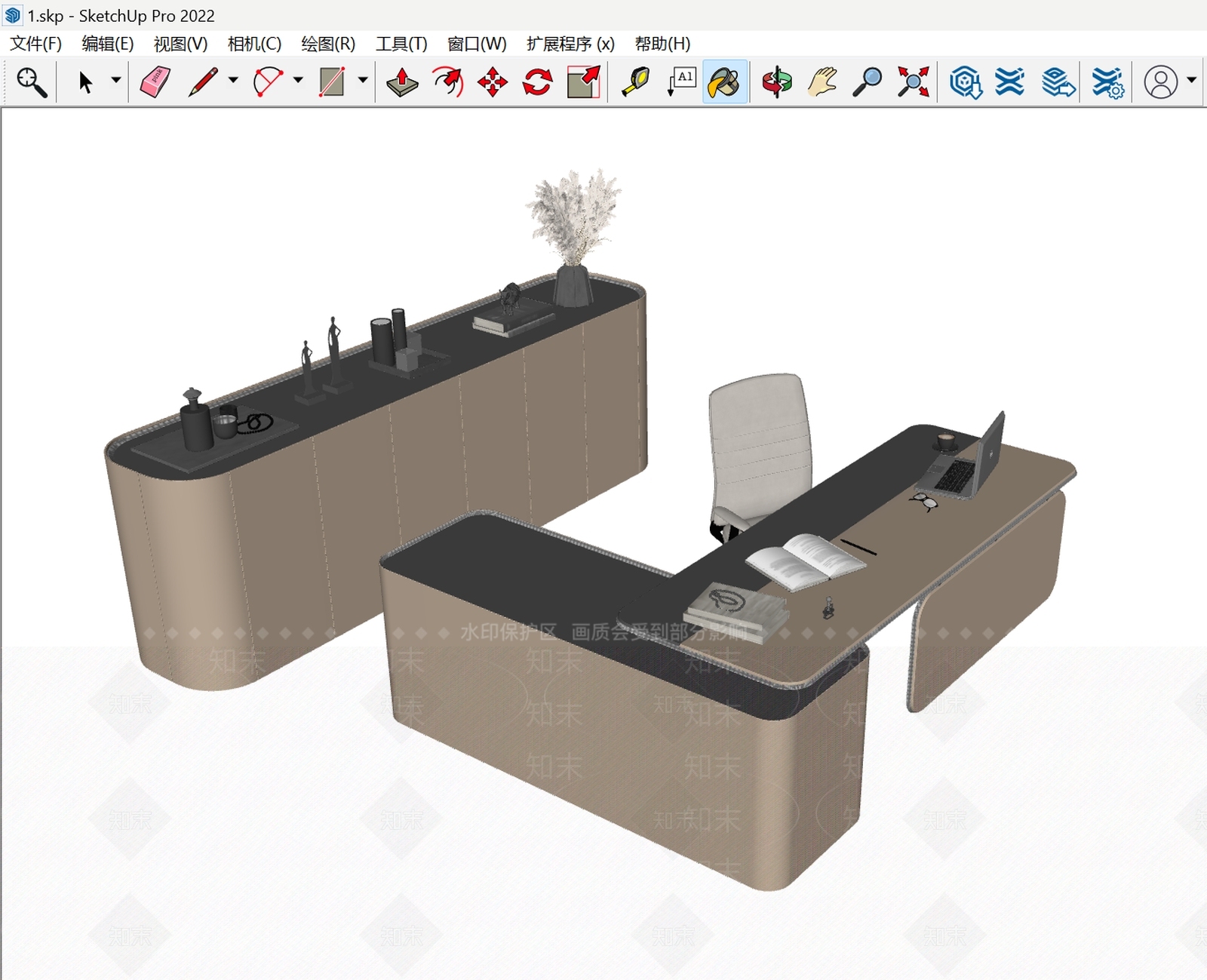Open the 帮助(H) menu
The height and width of the screenshot is (980, 1207).
[x=662, y=44]
